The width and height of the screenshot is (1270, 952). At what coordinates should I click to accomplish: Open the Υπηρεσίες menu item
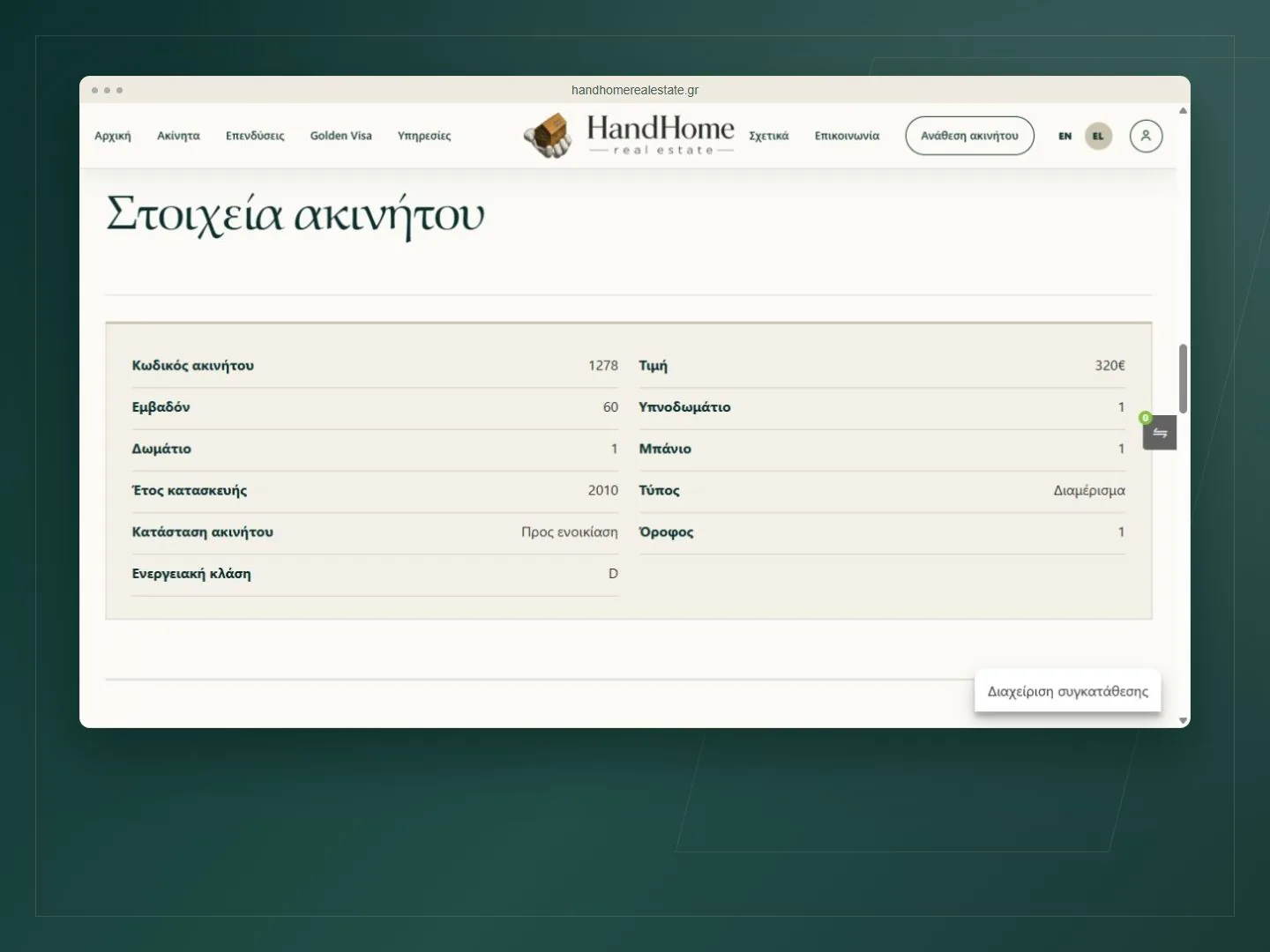[x=424, y=136]
